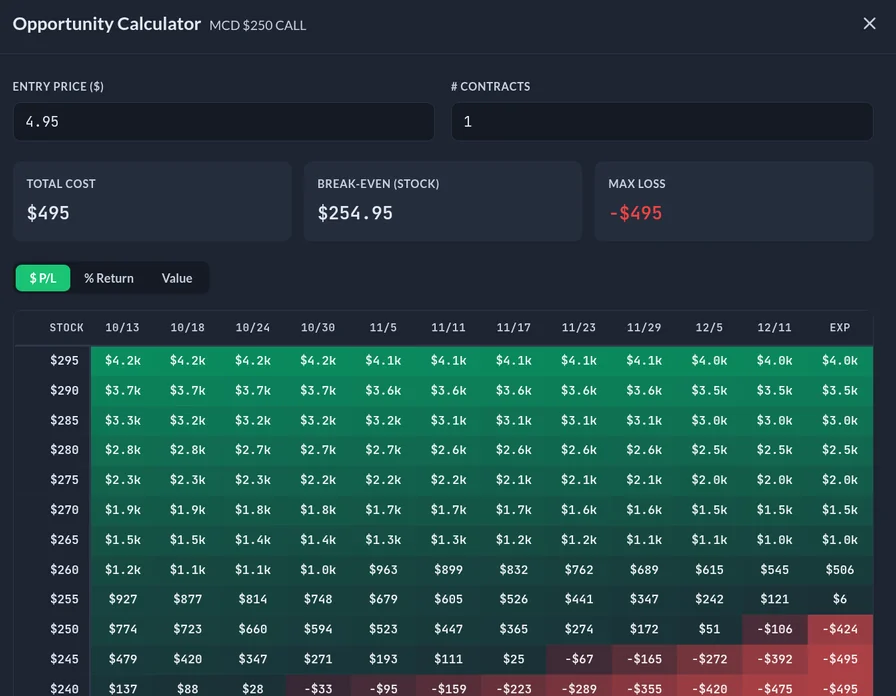Click the $285 stock price row label

coord(64,421)
